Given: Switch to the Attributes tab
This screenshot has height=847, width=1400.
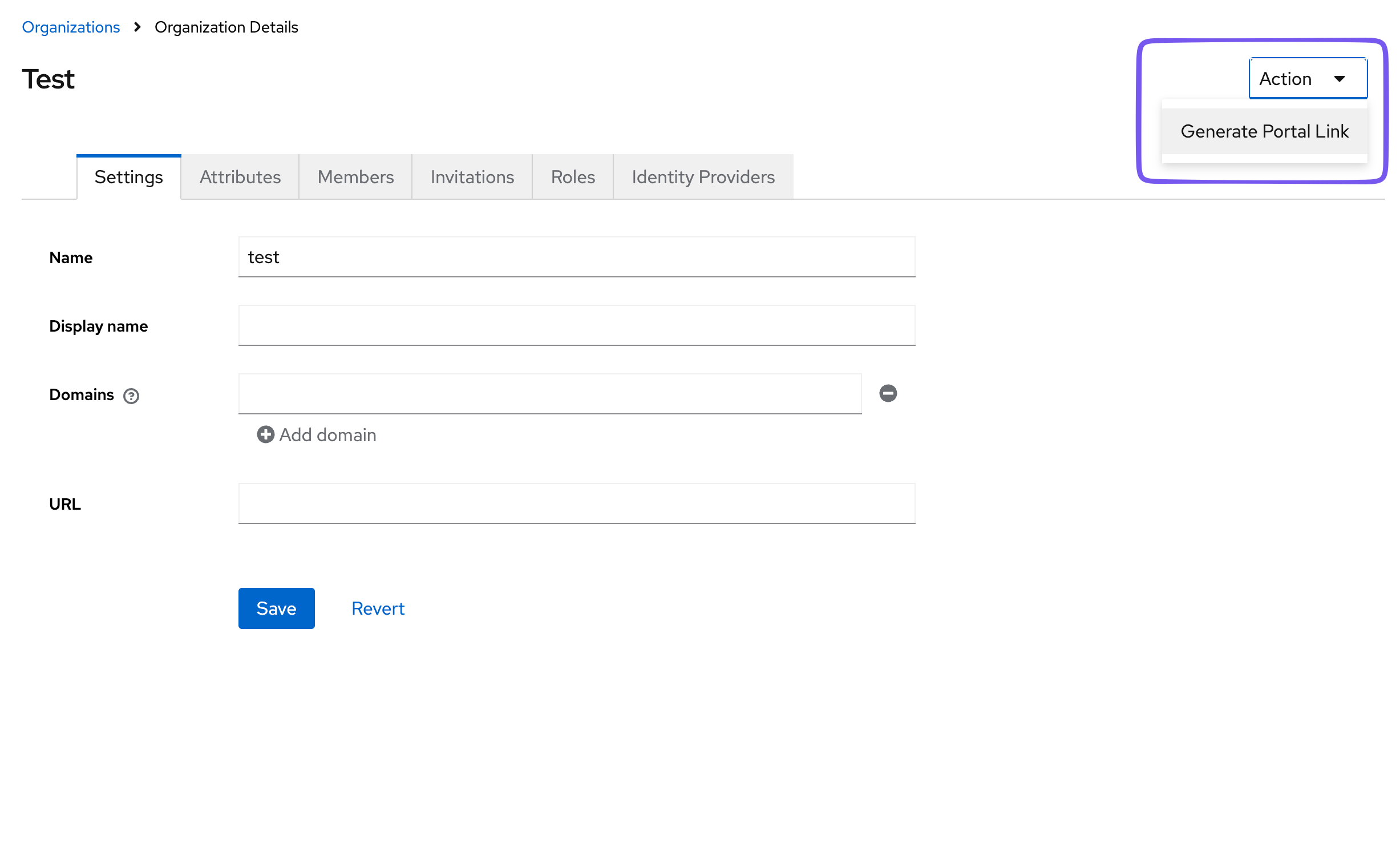Looking at the screenshot, I should click(x=240, y=177).
